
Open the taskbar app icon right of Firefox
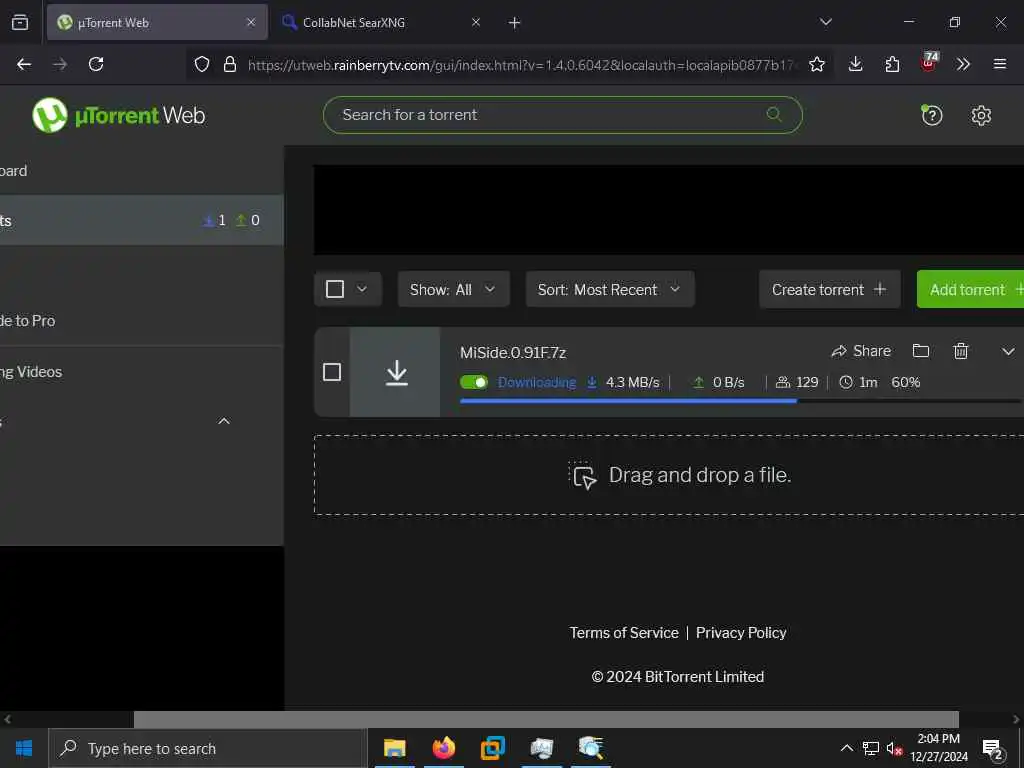click(x=493, y=748)
